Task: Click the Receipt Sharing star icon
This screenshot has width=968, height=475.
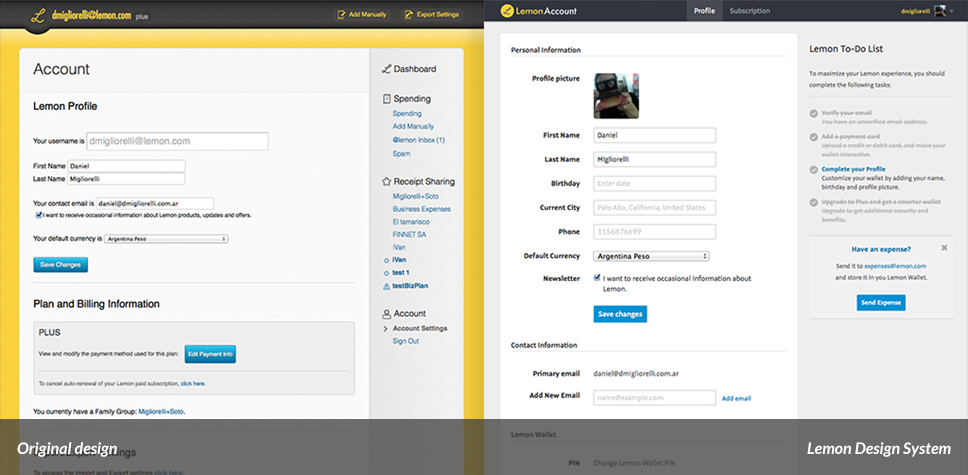Action: pos(386,182)
